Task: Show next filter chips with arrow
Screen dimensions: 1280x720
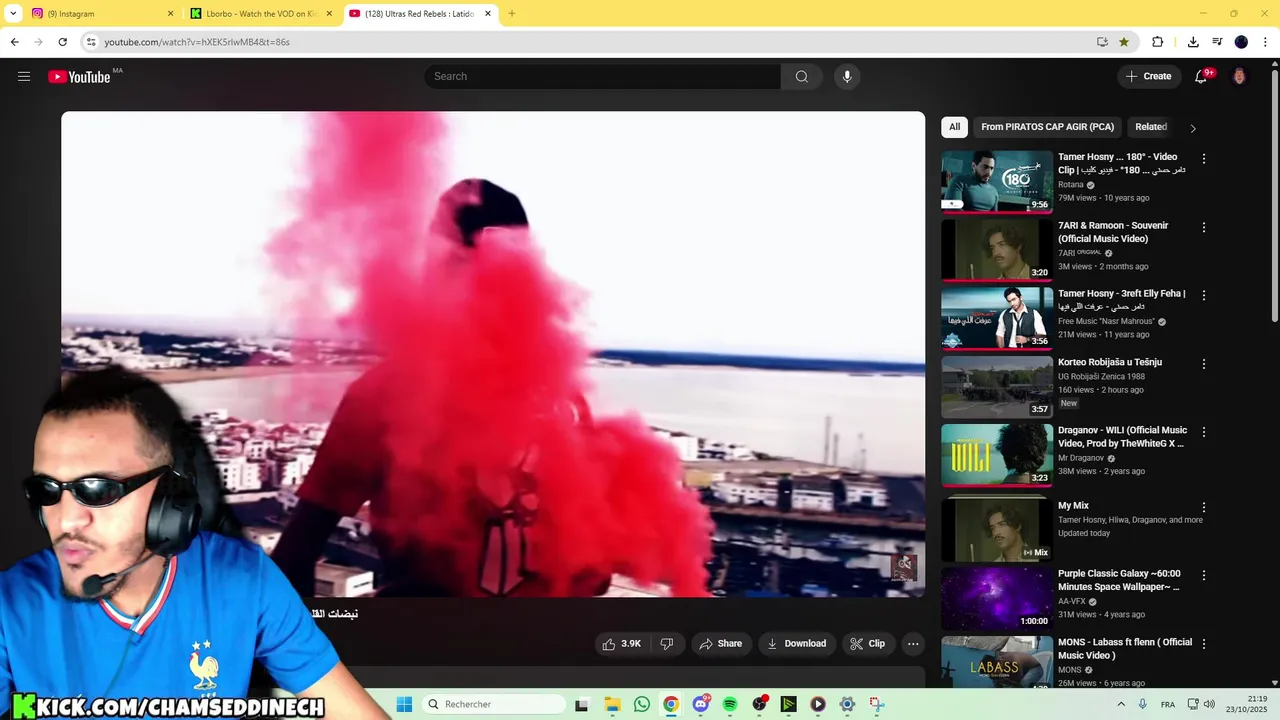Action: click(1192, 128)
